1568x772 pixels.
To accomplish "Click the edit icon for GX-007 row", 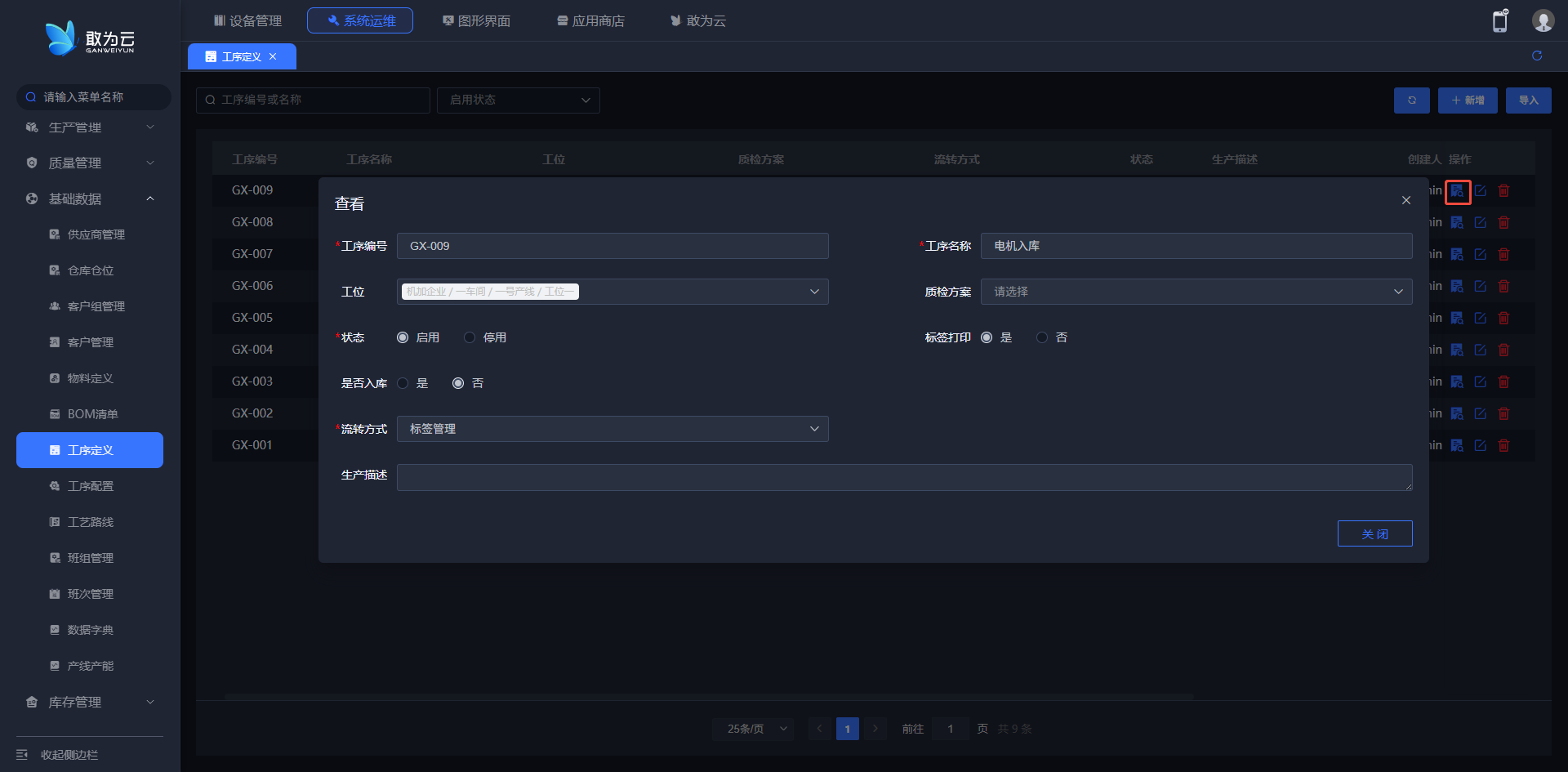I will [x=1480, y=254].
